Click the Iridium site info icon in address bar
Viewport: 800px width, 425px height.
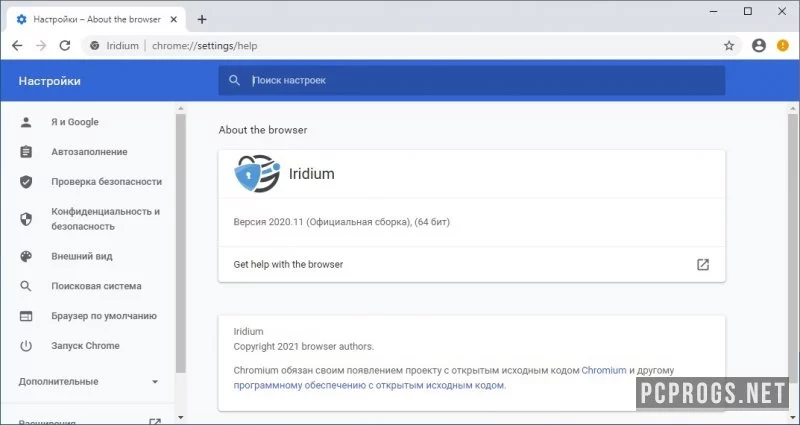(94, 46)
